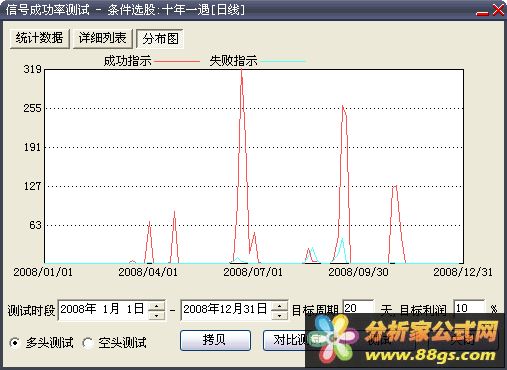Viewport: 507px width, 370px height.
Task: Minimize the 信号成功率测试 window
Action: point(482,13)
